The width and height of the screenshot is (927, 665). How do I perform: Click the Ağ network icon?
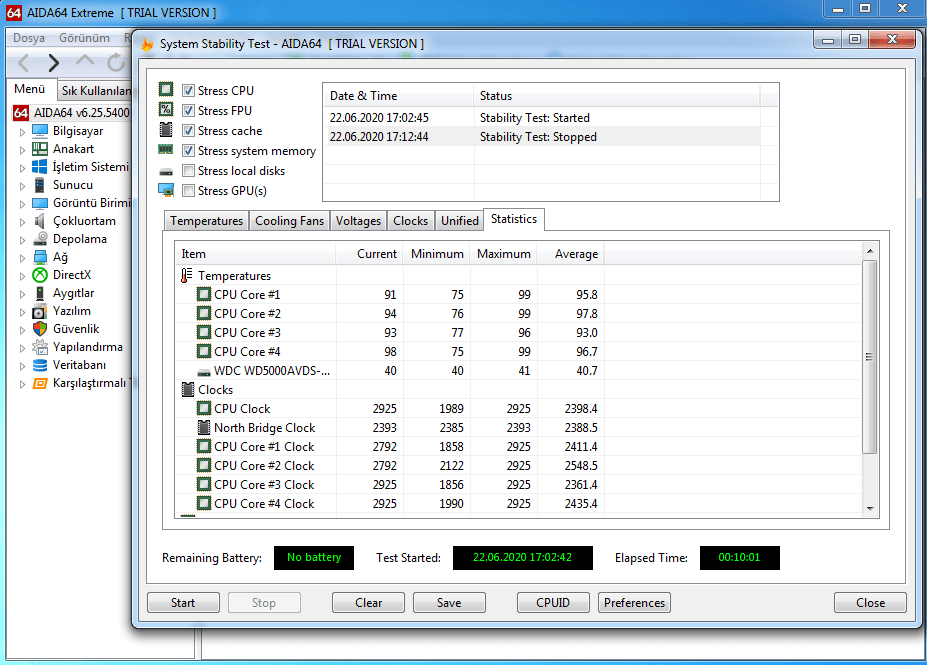click(40, 257)
